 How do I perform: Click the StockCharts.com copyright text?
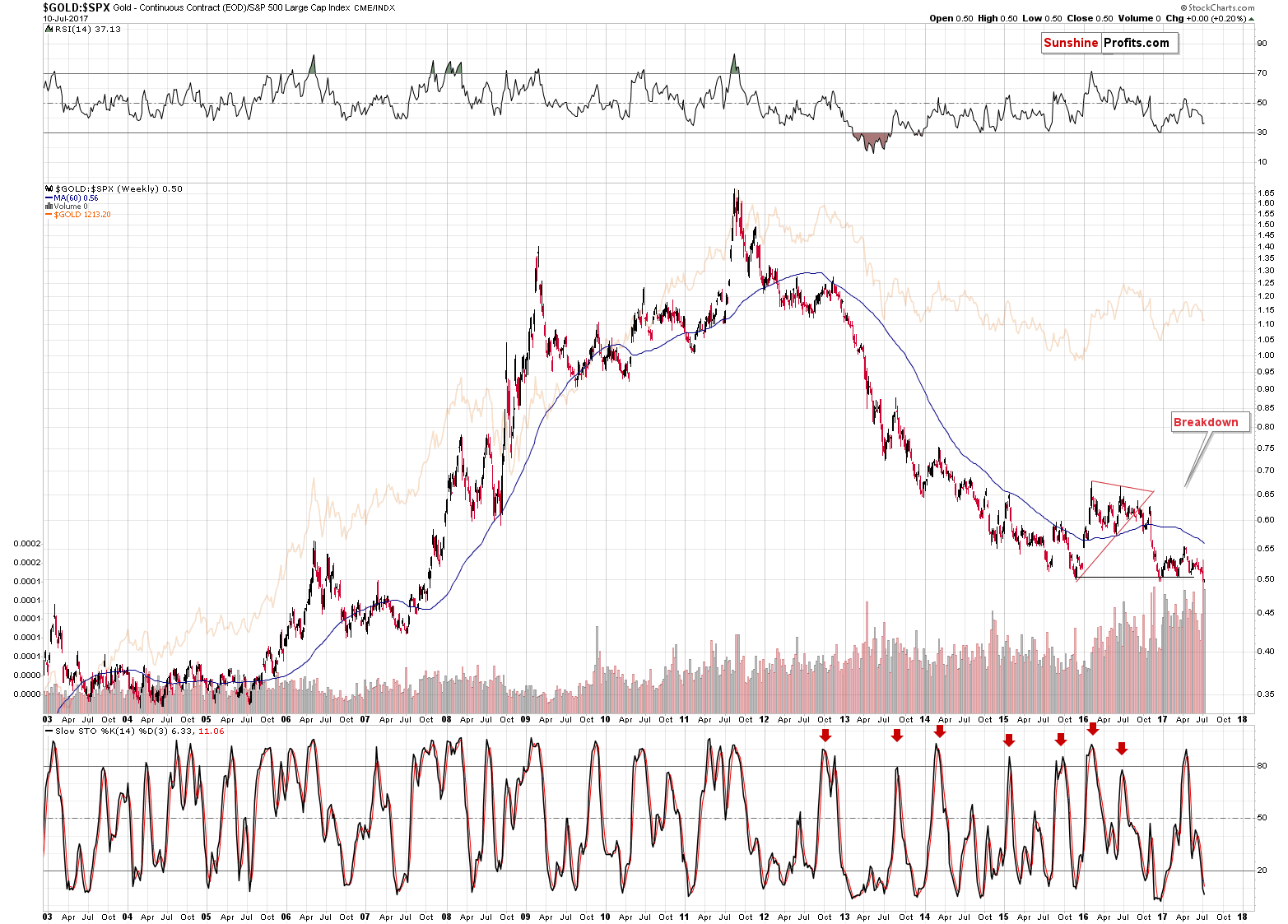click(x=1217, y=7)
